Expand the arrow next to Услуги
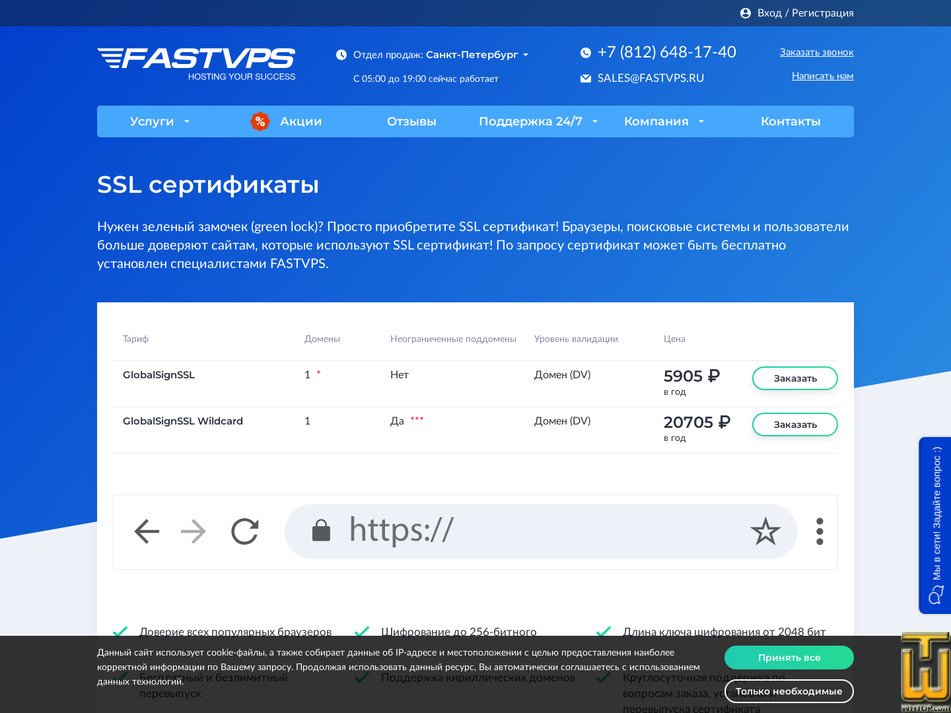 click(x=187, y=121)
